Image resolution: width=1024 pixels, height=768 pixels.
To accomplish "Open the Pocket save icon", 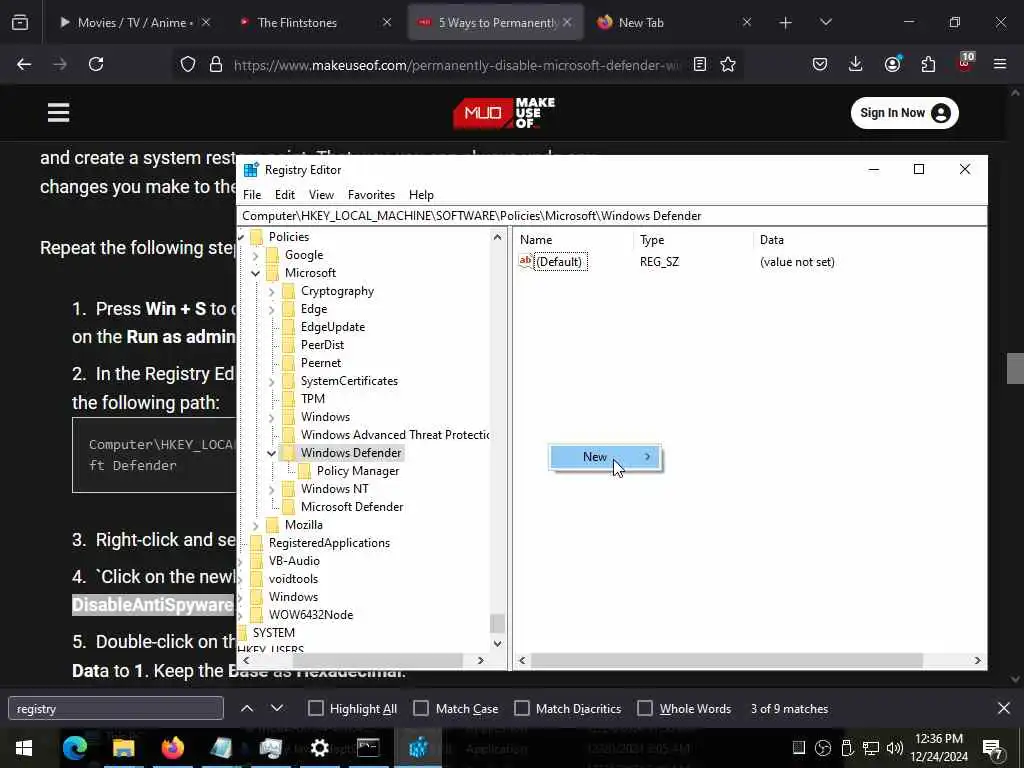I will [x=820, y=64].
